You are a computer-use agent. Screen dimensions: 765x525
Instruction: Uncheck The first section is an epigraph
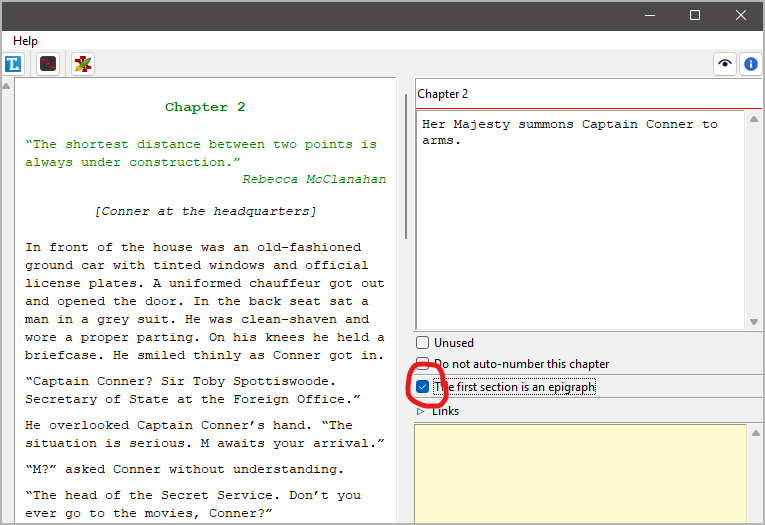coord(423,387)
